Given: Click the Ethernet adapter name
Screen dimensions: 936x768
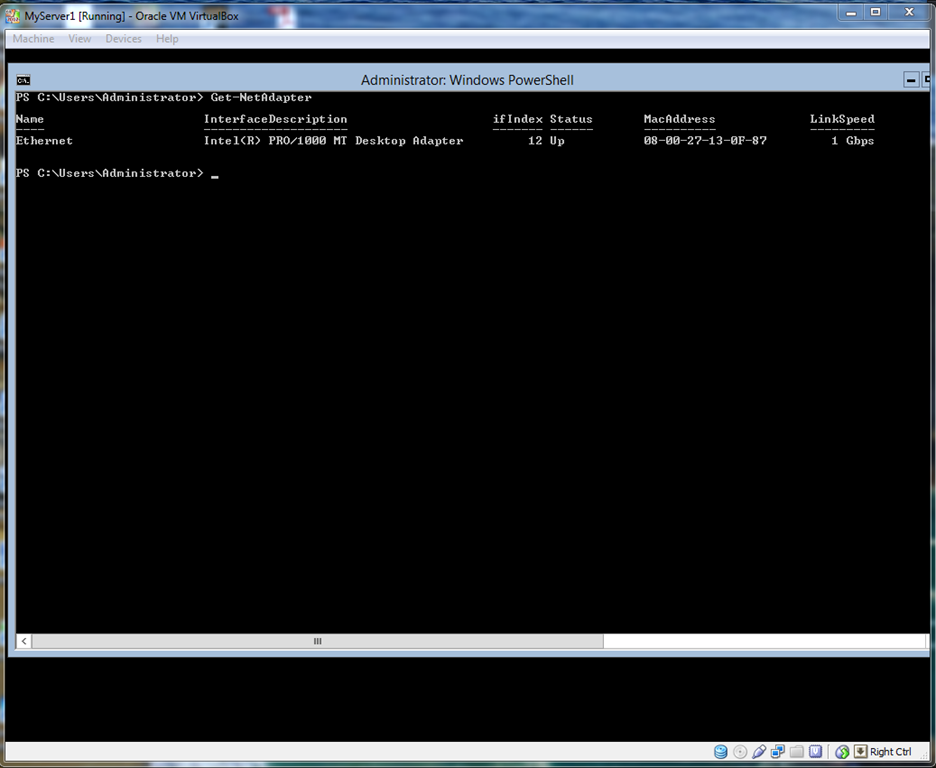Looking at the screenshot, I should click(44, 141).
